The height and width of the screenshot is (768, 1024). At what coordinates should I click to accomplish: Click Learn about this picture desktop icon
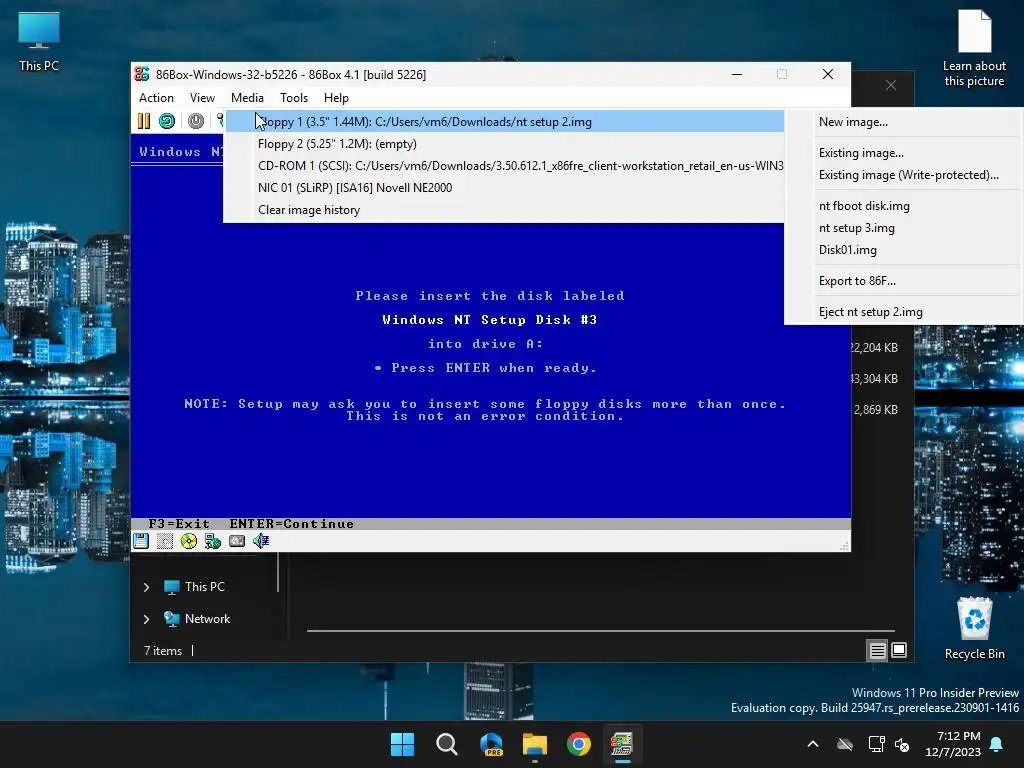tap(974, 48)
